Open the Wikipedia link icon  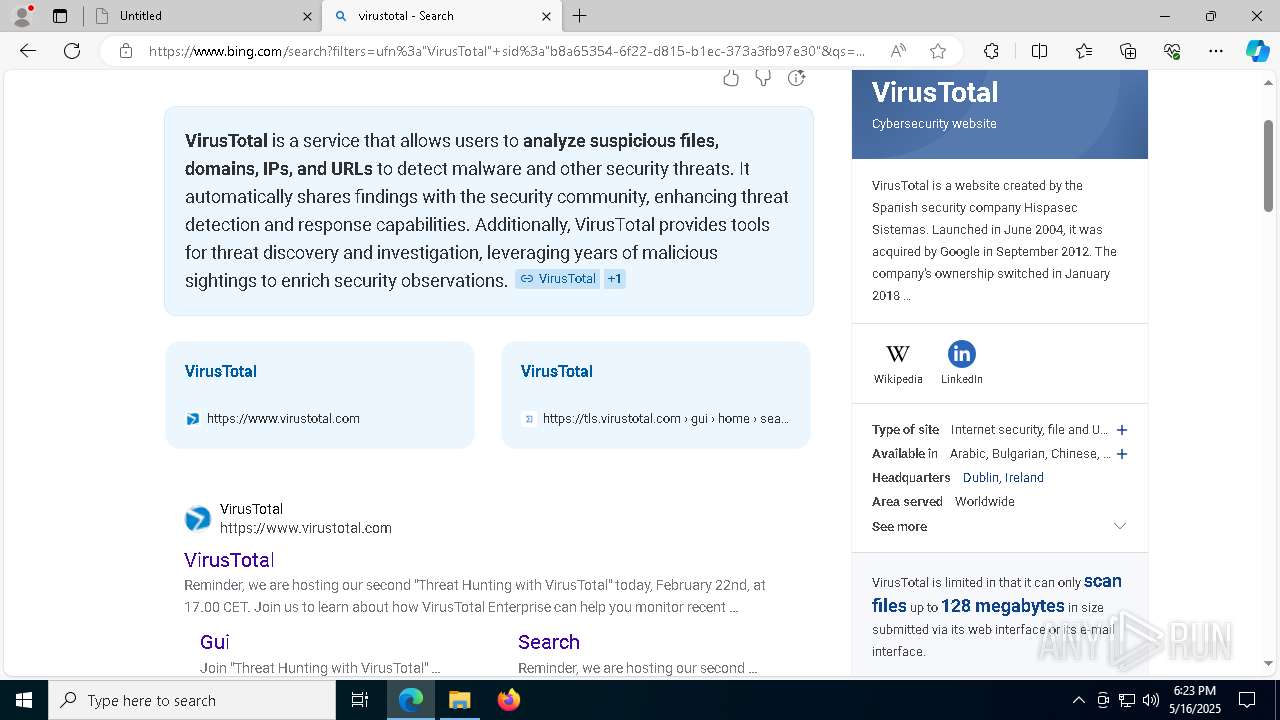pyautogui.click(x=898, y=354)
